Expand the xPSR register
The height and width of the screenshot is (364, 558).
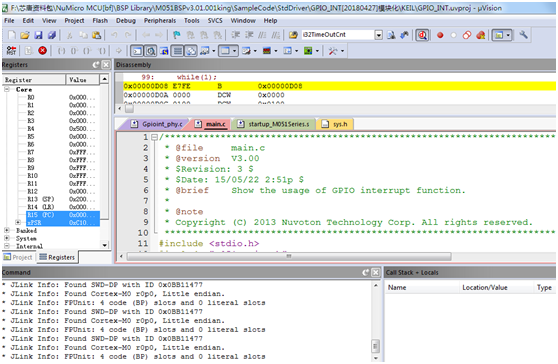click(18, 222)
